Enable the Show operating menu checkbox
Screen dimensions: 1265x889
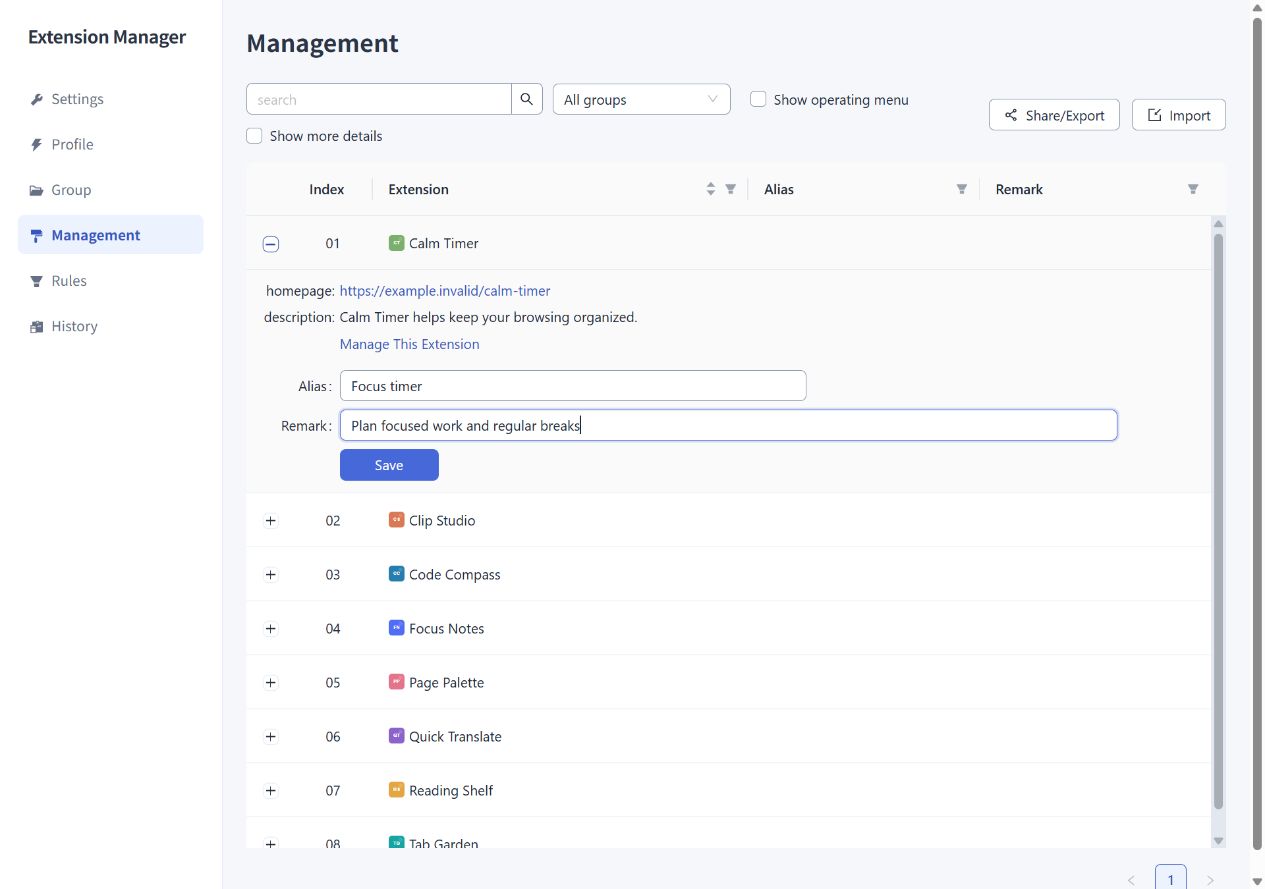[758, 99]
